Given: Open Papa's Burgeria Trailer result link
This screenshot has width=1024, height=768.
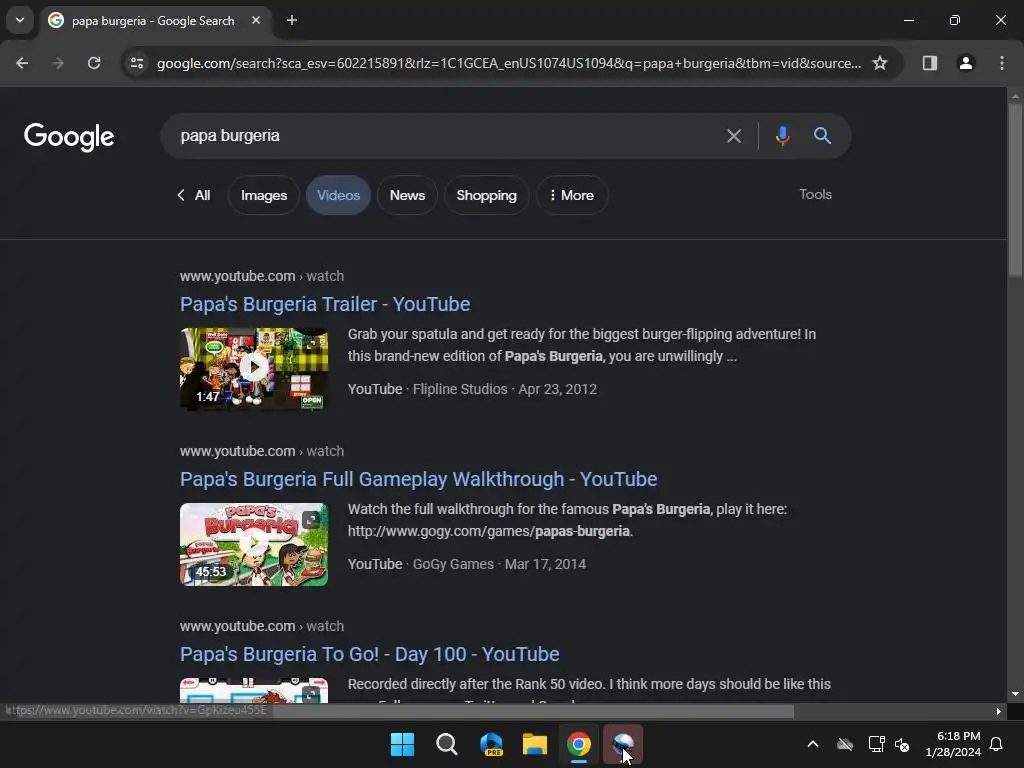Looking at the screenshot, I should tap(325, 304).
